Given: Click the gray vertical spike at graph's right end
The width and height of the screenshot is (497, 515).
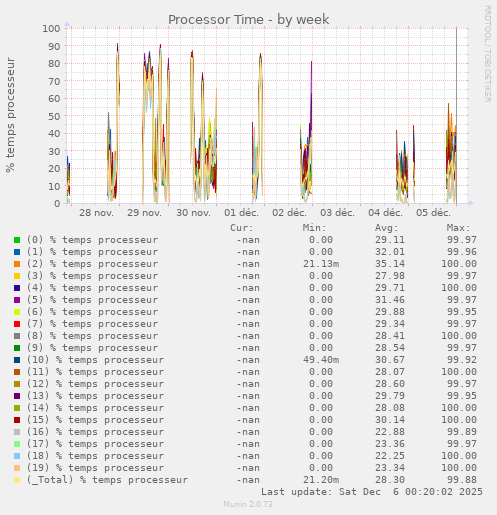Looking at the screenshot, I should (456, 115).
